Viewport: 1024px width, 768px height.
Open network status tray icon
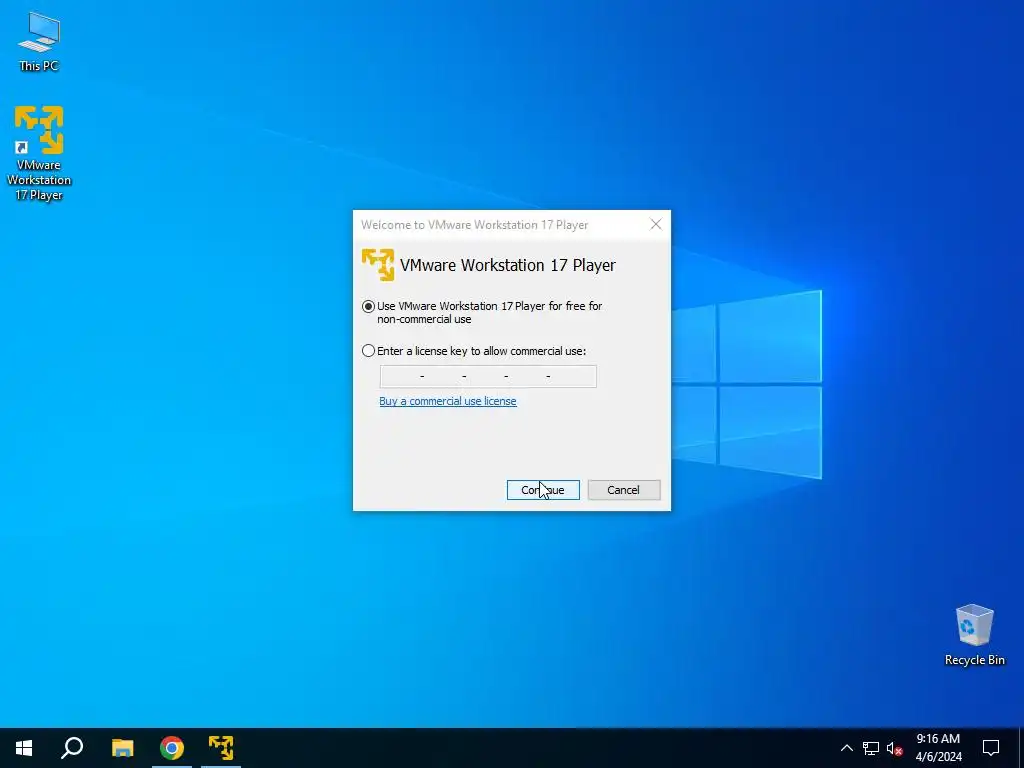tap(871, 748)
